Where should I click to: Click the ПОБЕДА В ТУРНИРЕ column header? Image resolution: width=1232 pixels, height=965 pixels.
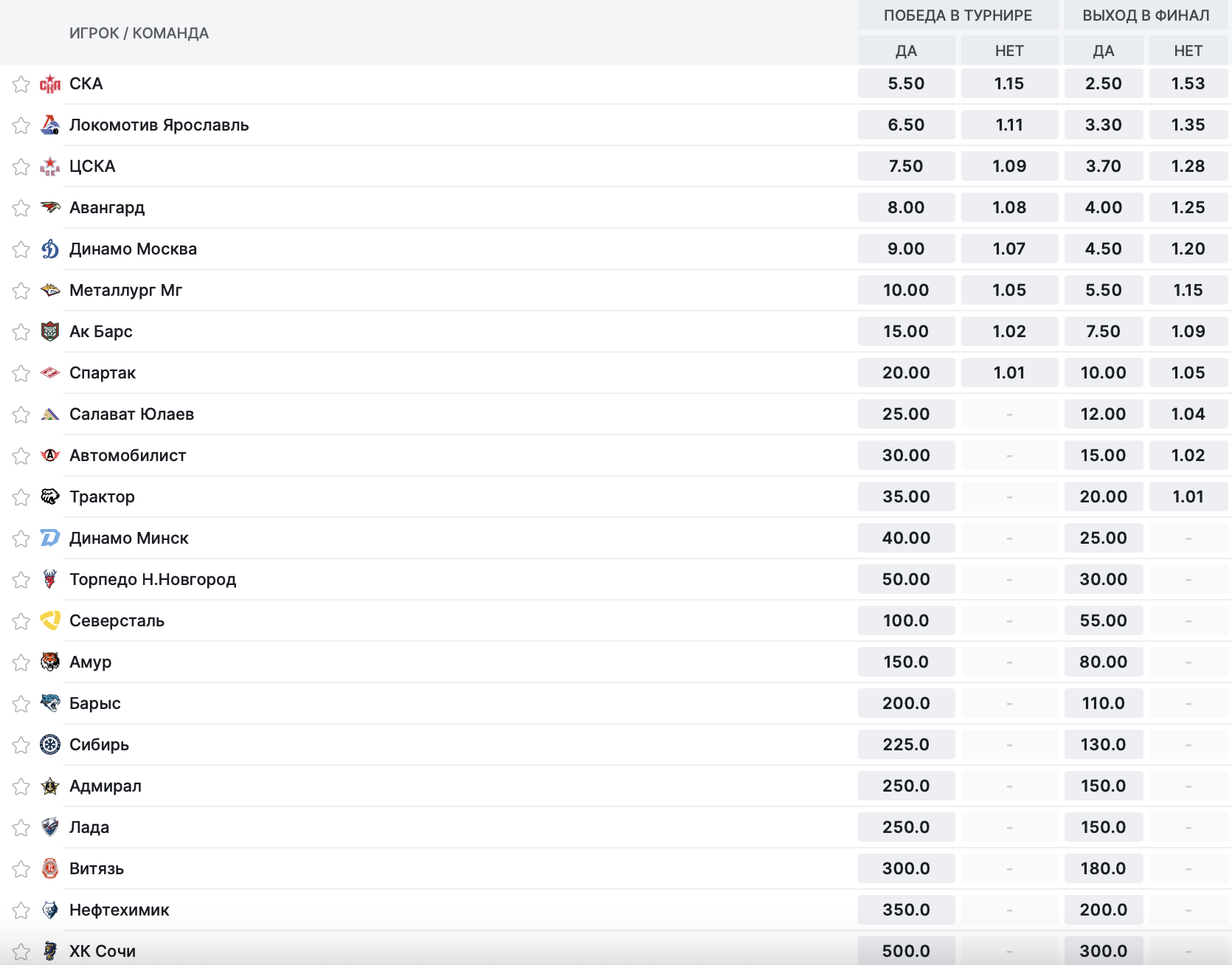(x=958, y=15)
